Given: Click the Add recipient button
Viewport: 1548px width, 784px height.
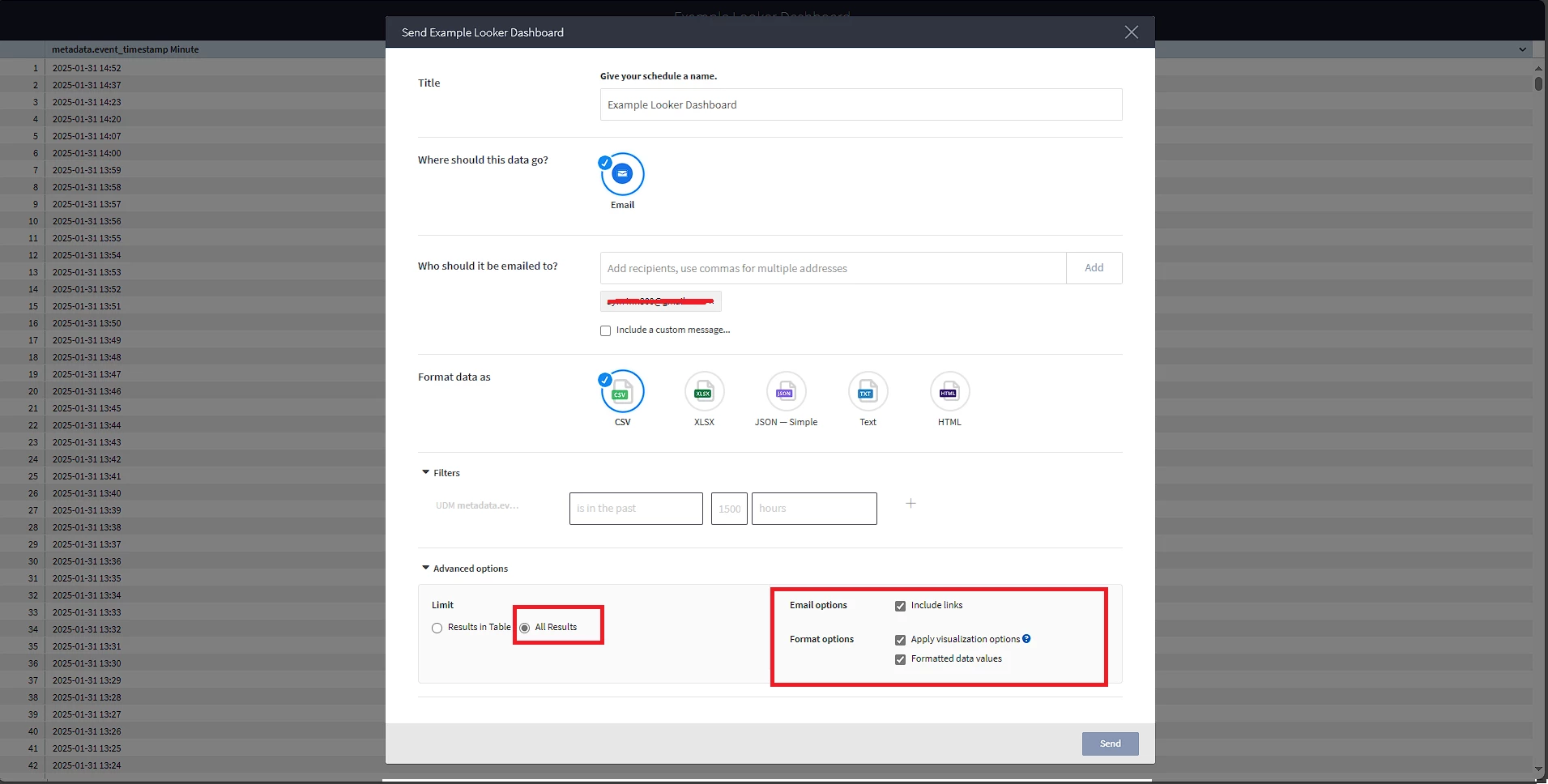Looking at the screenshot, I should 1094,268.
